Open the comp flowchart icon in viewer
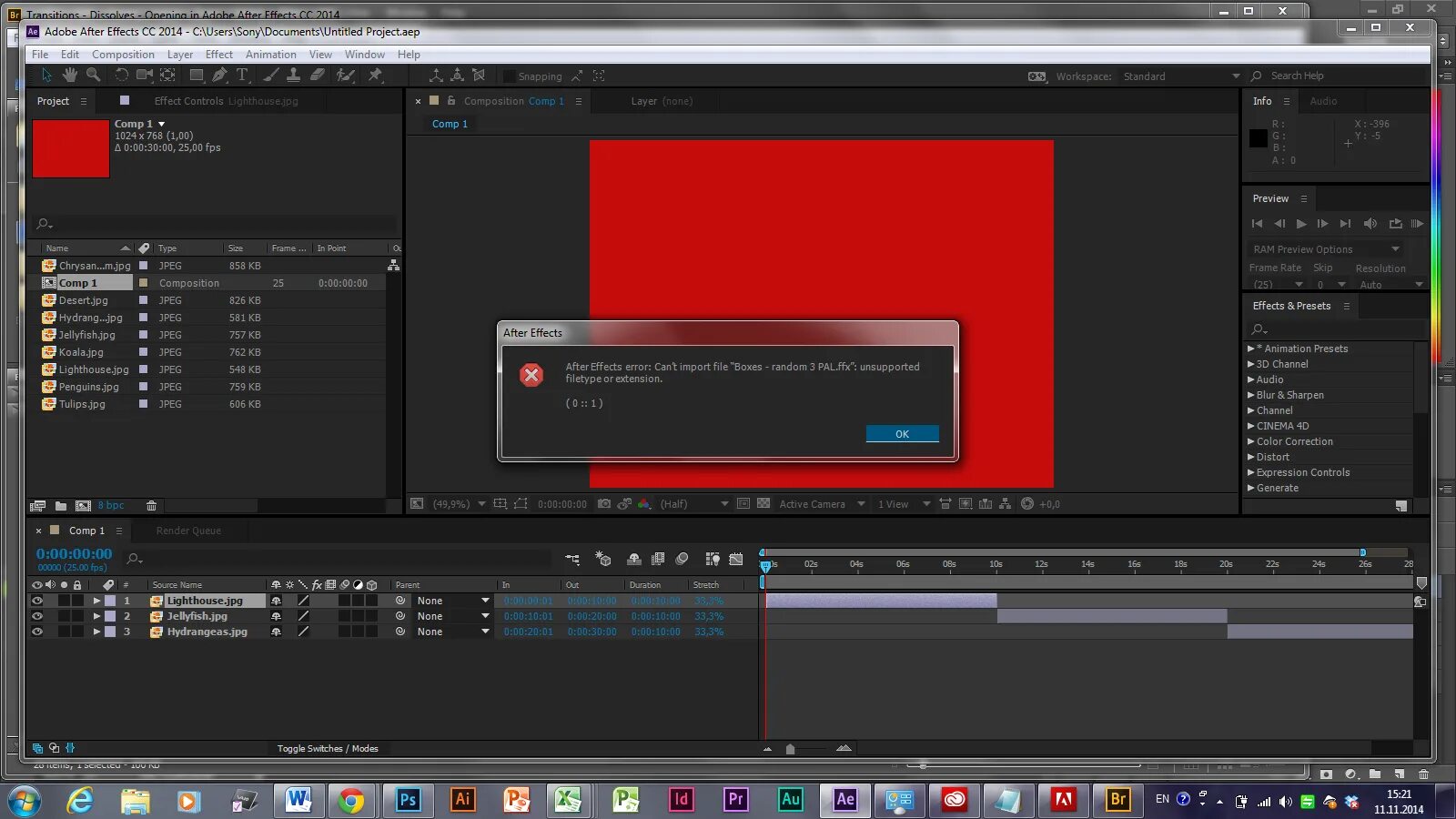The width and height of the screenshot is (1456, 819). coord(1005,504)
